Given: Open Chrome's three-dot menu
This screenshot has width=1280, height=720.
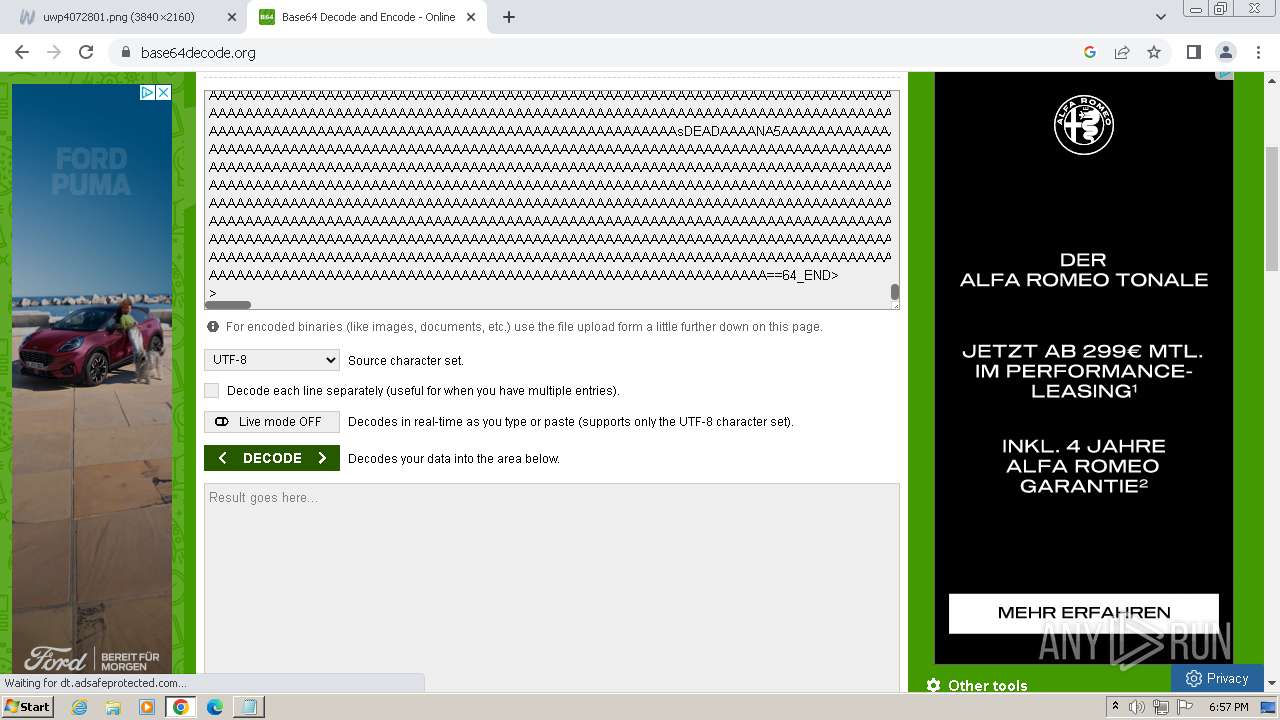Looking at the screenshot, I should point(1258,52).
